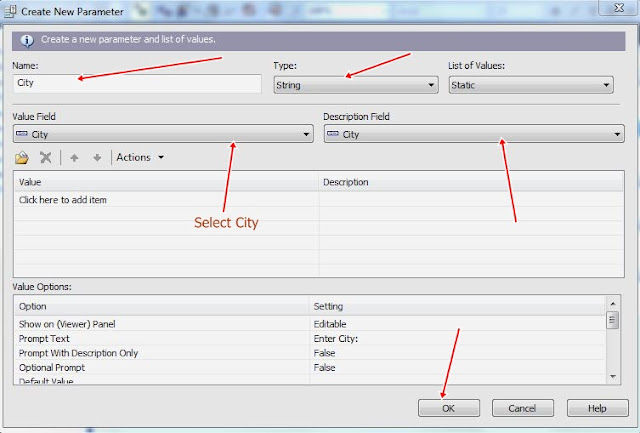Click the Editable setting value
Viewport: 640px width, 433px height.
330,324
